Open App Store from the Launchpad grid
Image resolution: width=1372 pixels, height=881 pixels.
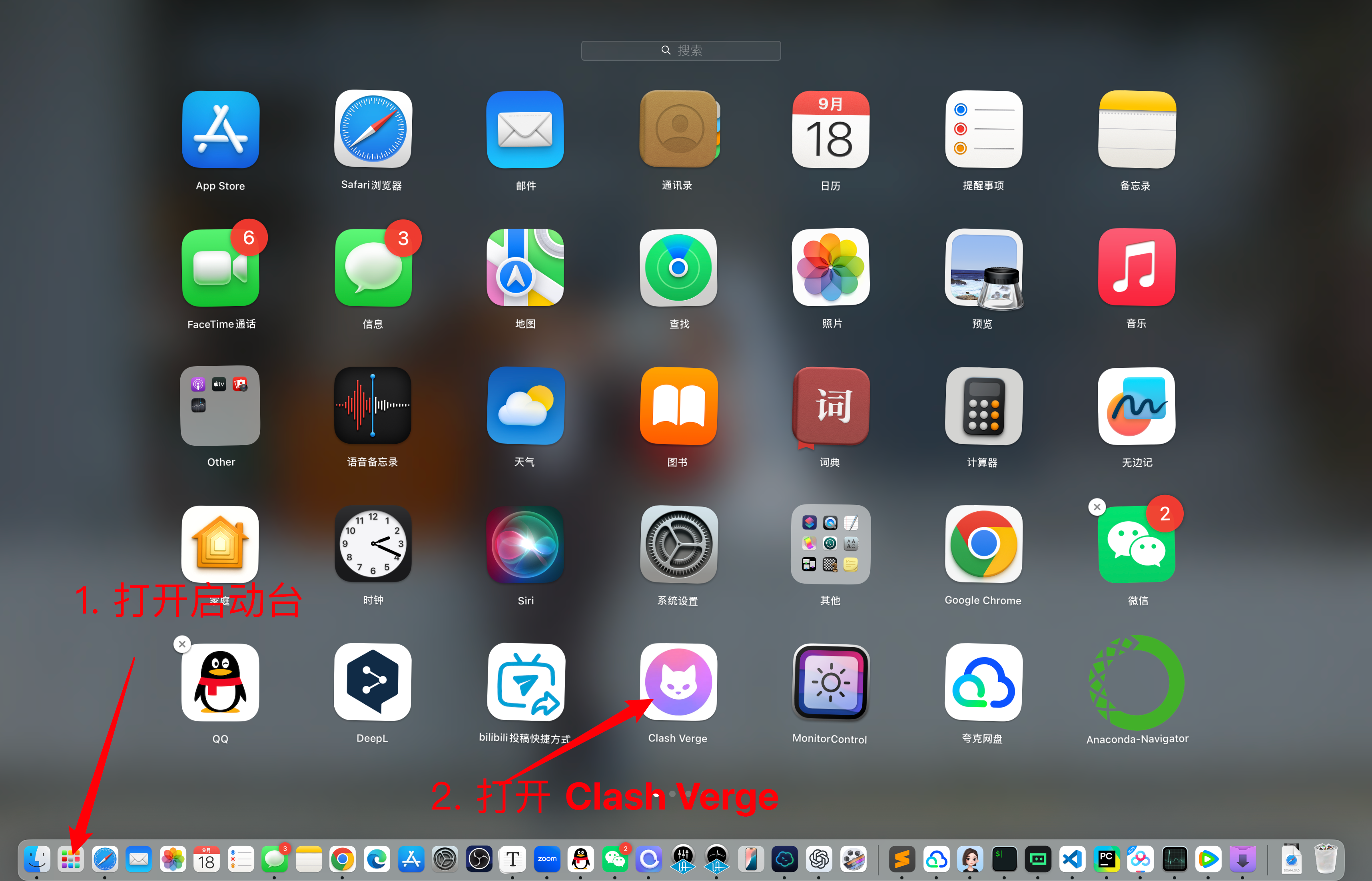[220, 130]
